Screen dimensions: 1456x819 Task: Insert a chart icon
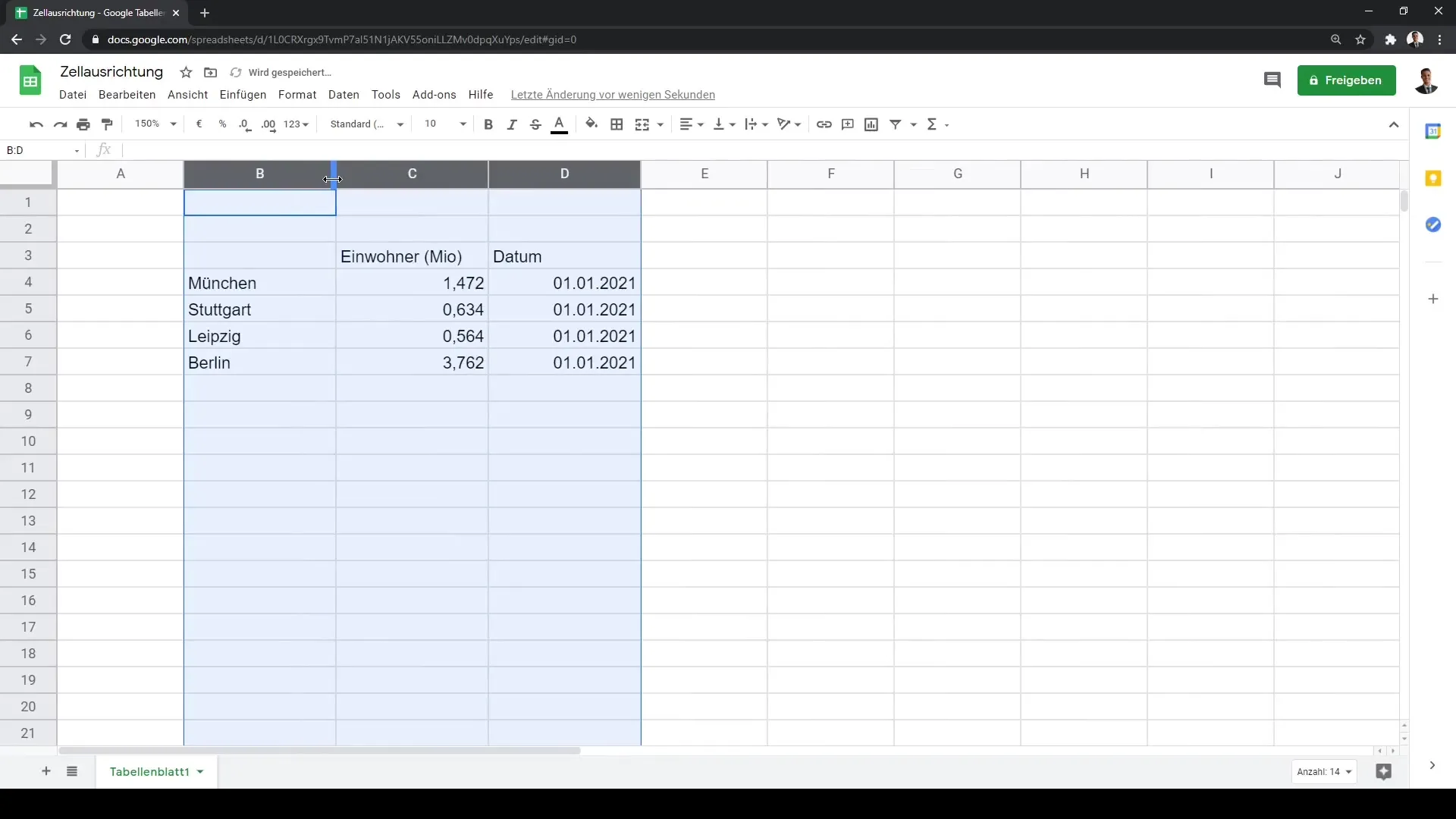(871, 124)
